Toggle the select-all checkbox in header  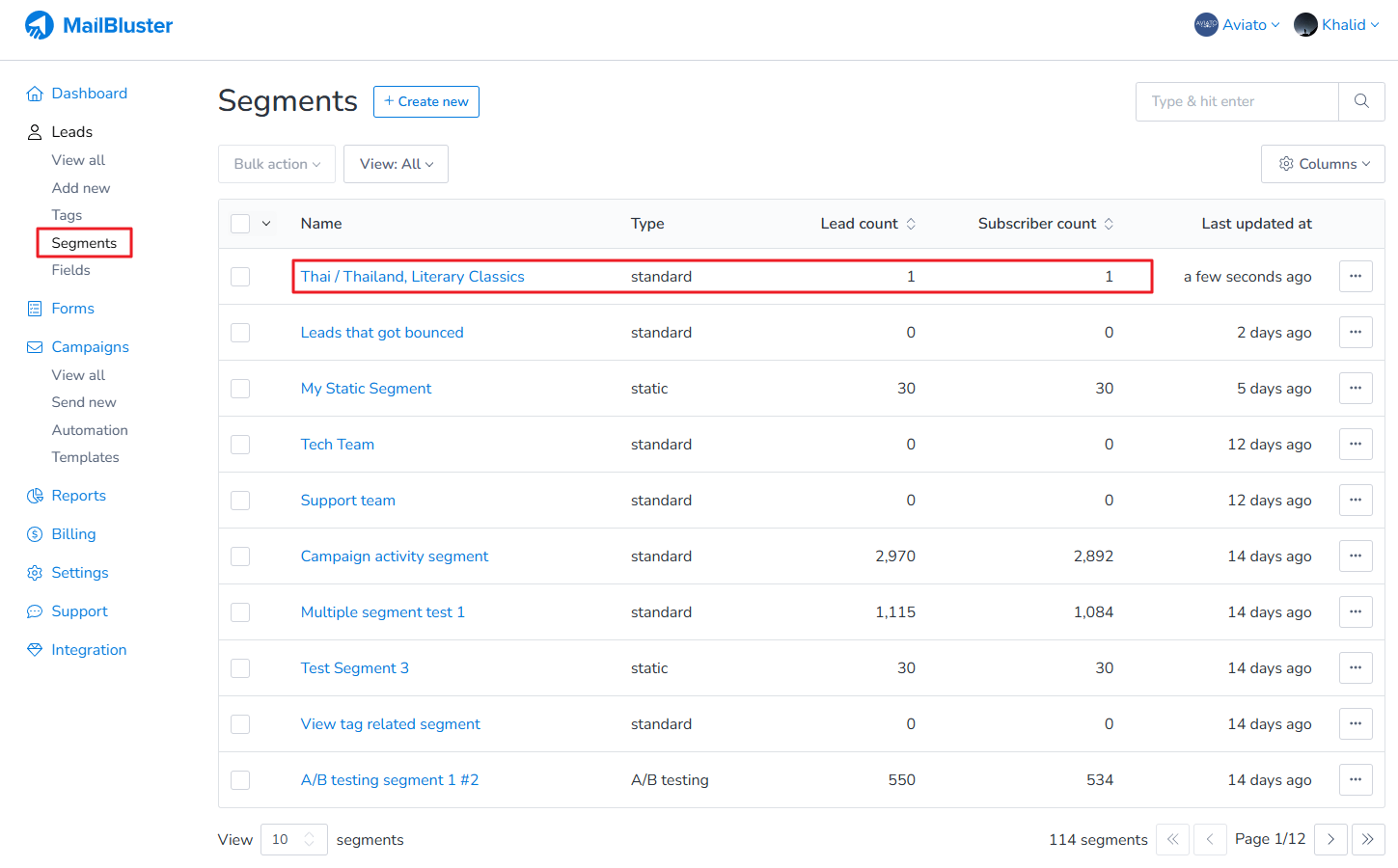(x=240, y=224)
